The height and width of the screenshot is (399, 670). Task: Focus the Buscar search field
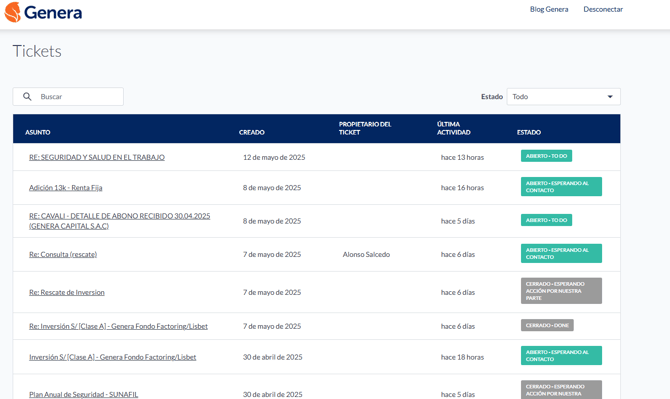click(x=68, y=97)
